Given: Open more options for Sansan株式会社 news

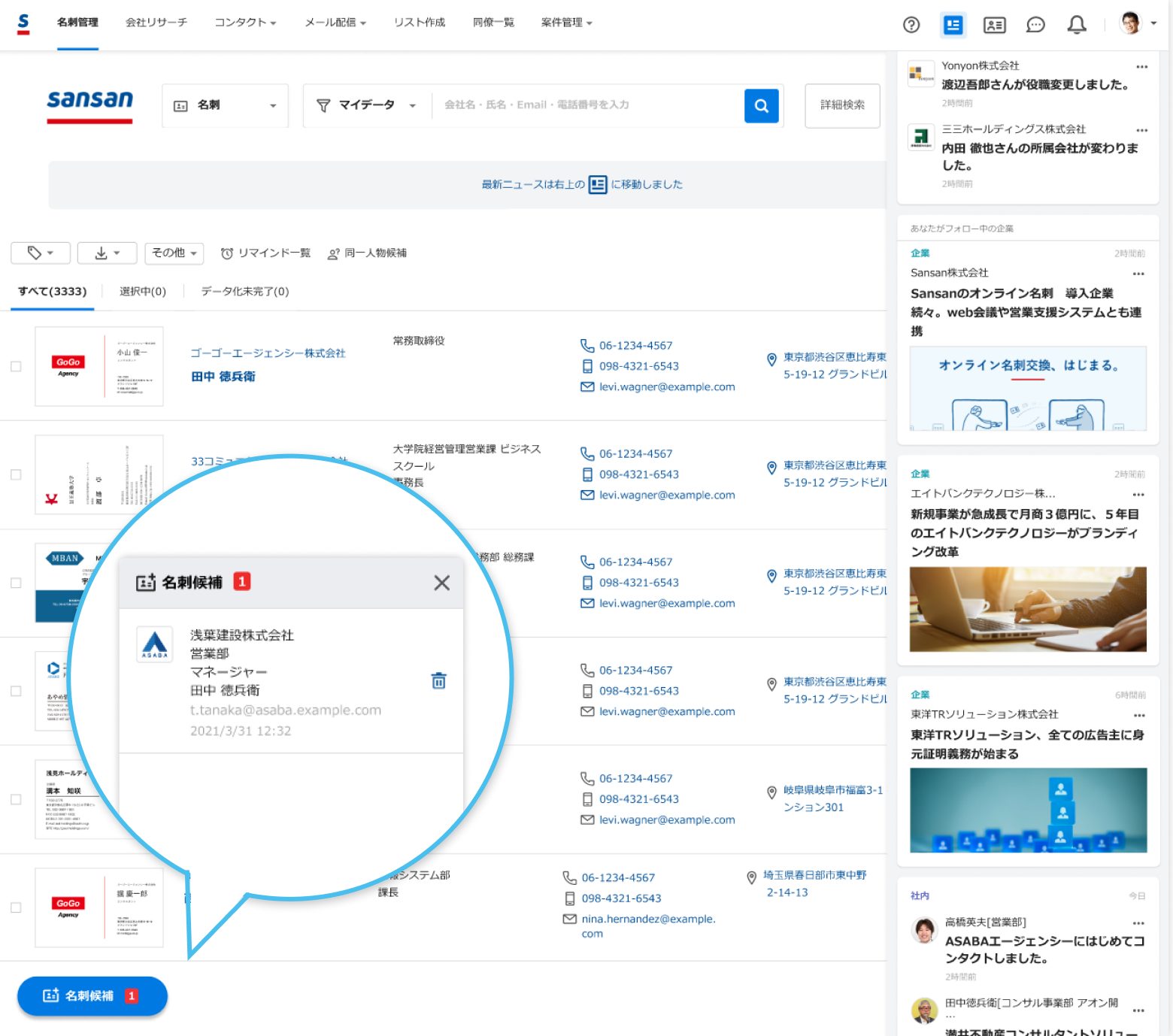Looking at the screenshot, I should pos(1138,274).
